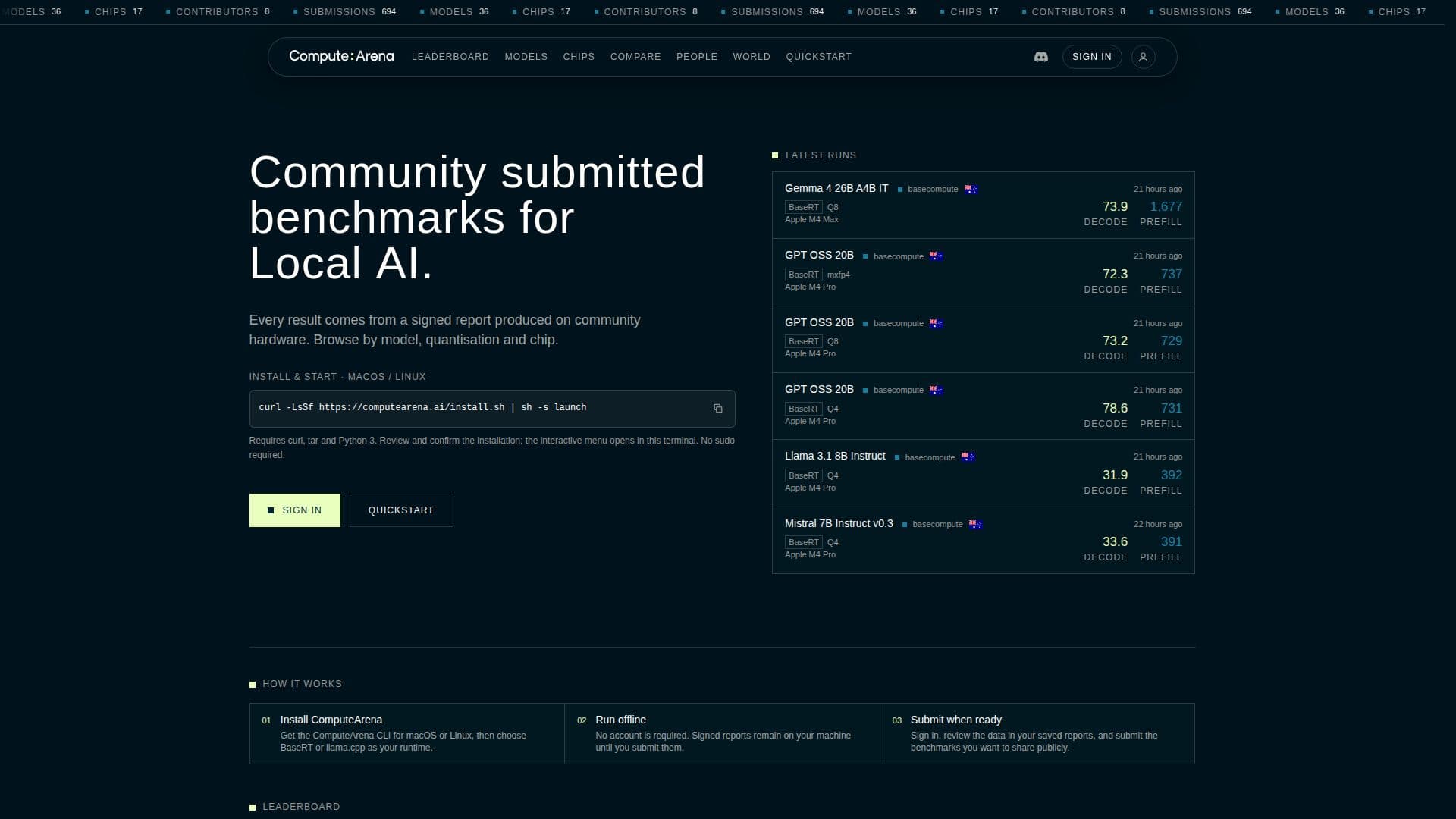The width and height of the screenshot is (1456, 819).
Task: Click the flag icon on Llama 3.1 8B row
Action: coord(968,457)
